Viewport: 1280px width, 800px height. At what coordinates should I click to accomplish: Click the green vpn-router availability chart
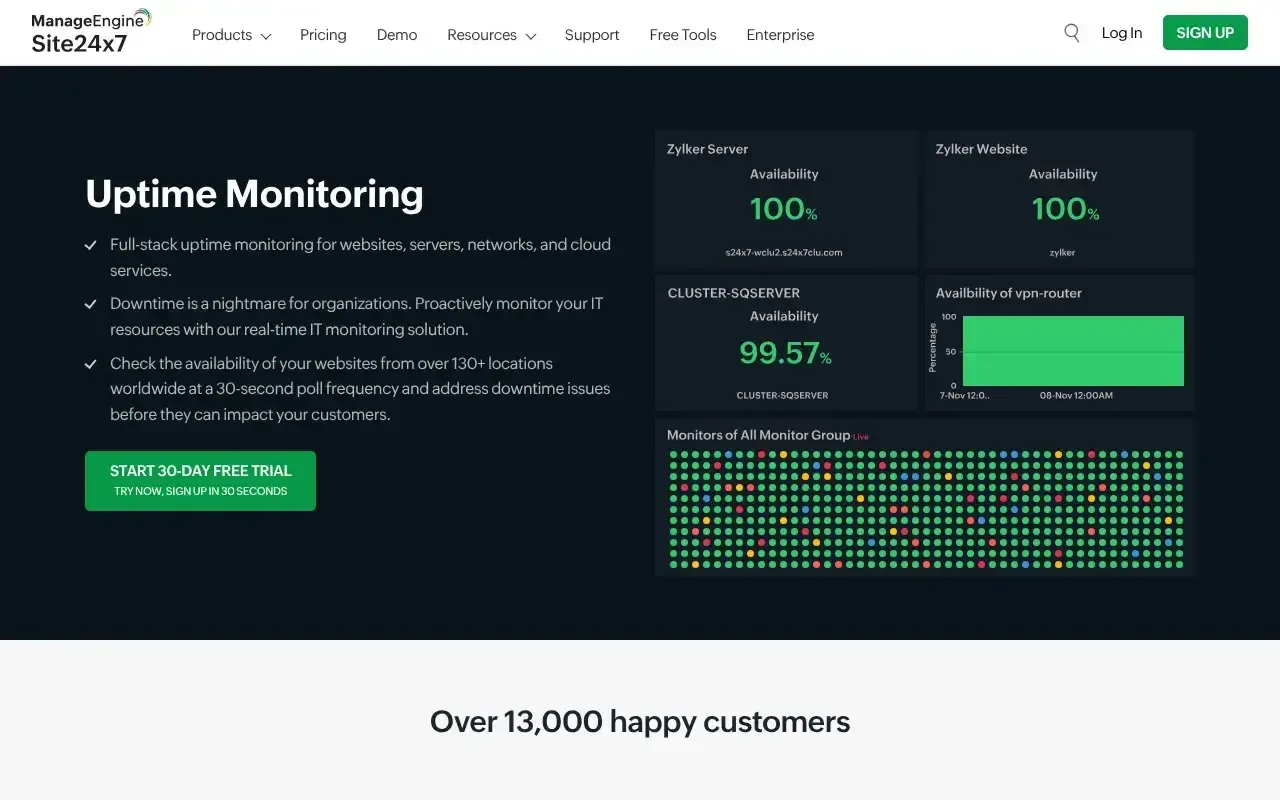pyautogui.click(x=1063, y=351)
